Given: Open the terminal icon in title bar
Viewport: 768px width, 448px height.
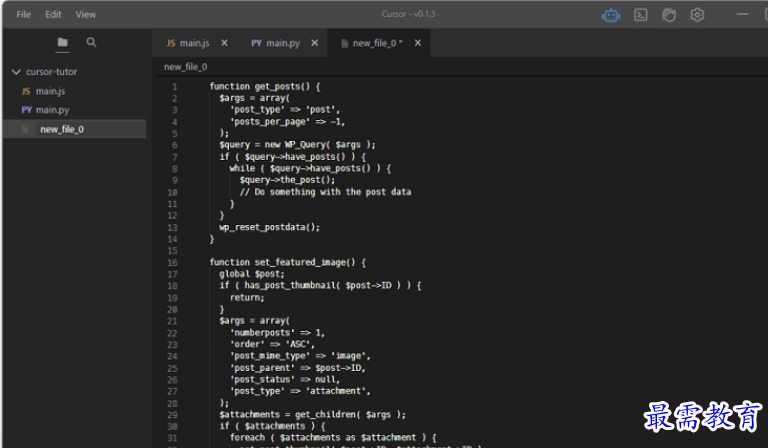Looking at the screenshot, I should (640, 15).
